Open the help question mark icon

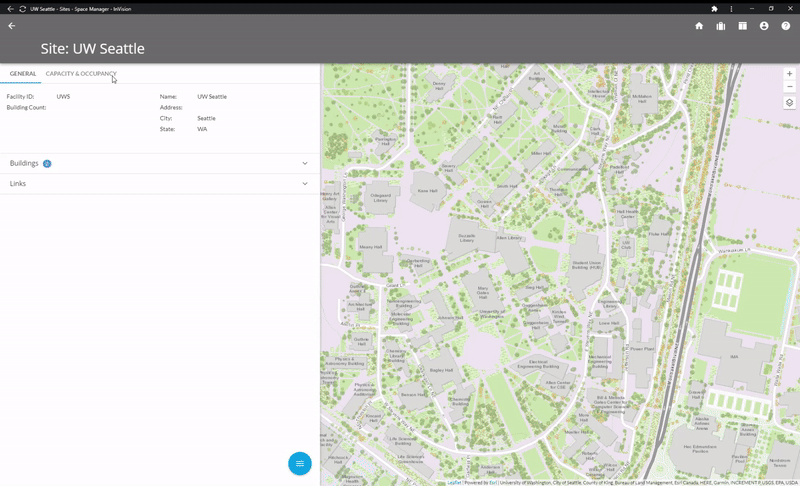(786, 26)
